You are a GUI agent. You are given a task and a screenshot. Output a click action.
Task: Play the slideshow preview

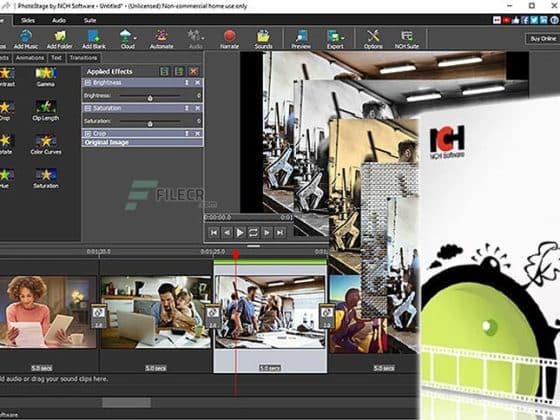click(240, 233)
